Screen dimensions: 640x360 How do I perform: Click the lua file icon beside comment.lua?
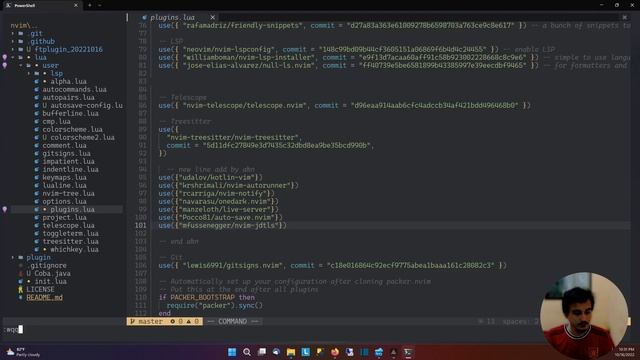coord(37,145)
